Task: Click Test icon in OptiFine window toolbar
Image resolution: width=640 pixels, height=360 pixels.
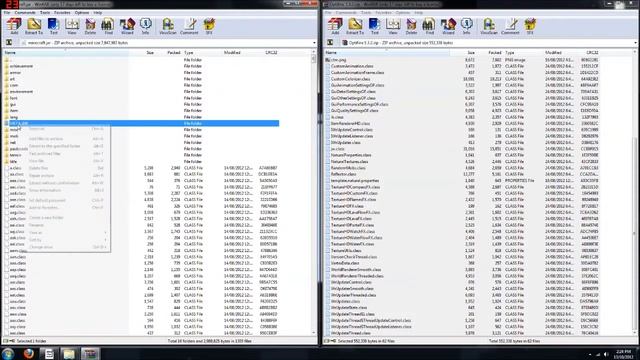Action: pyautogui.click(x=375, y=26)
